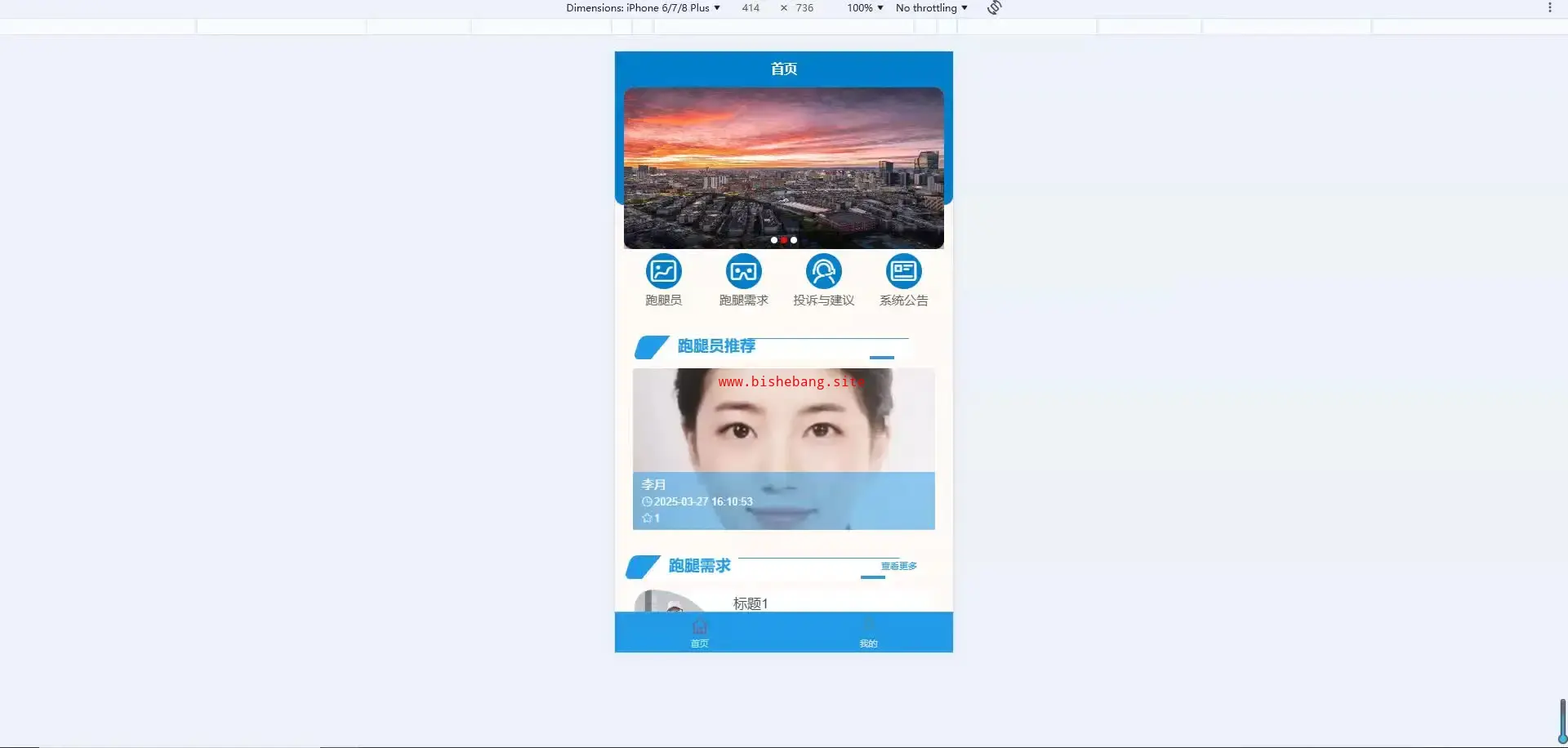Open the 跑腿需求 icon

click(x=743, y=272)
